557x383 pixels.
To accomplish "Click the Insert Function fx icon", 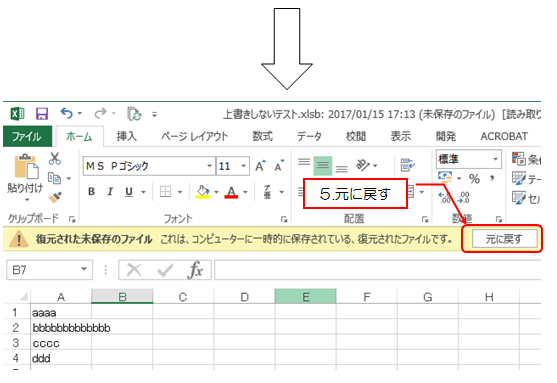I will tap(195, 270).
